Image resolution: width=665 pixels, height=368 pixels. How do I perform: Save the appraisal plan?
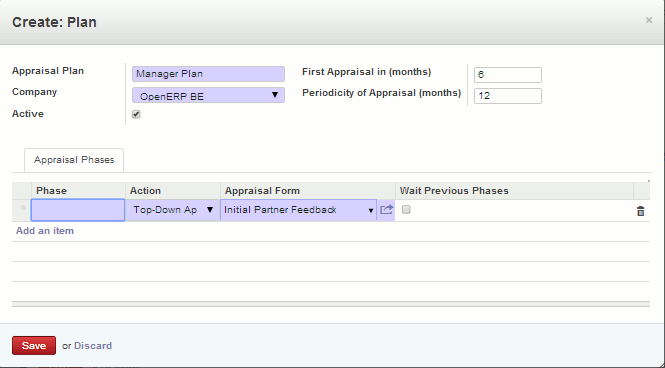tap(34, 346)
